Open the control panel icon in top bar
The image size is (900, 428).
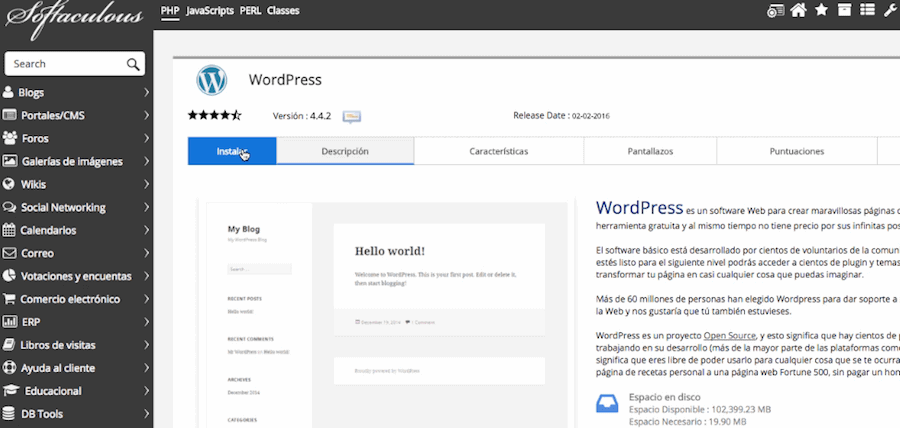coord(775,10)
